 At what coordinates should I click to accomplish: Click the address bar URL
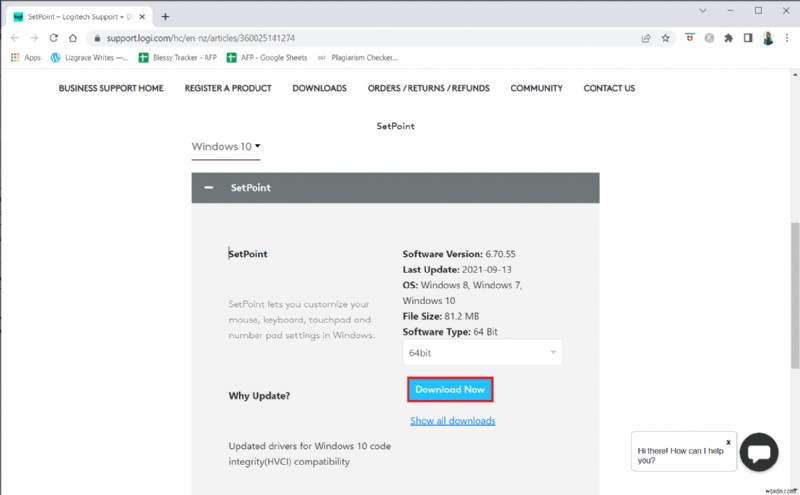pos(201,38)
